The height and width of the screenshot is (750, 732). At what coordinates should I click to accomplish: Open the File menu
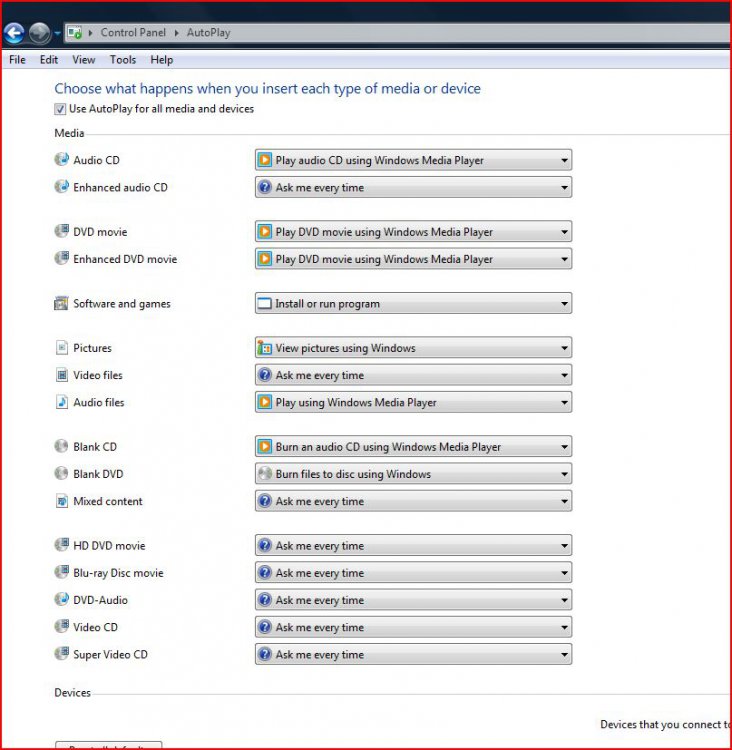click(x=17, y=60)
